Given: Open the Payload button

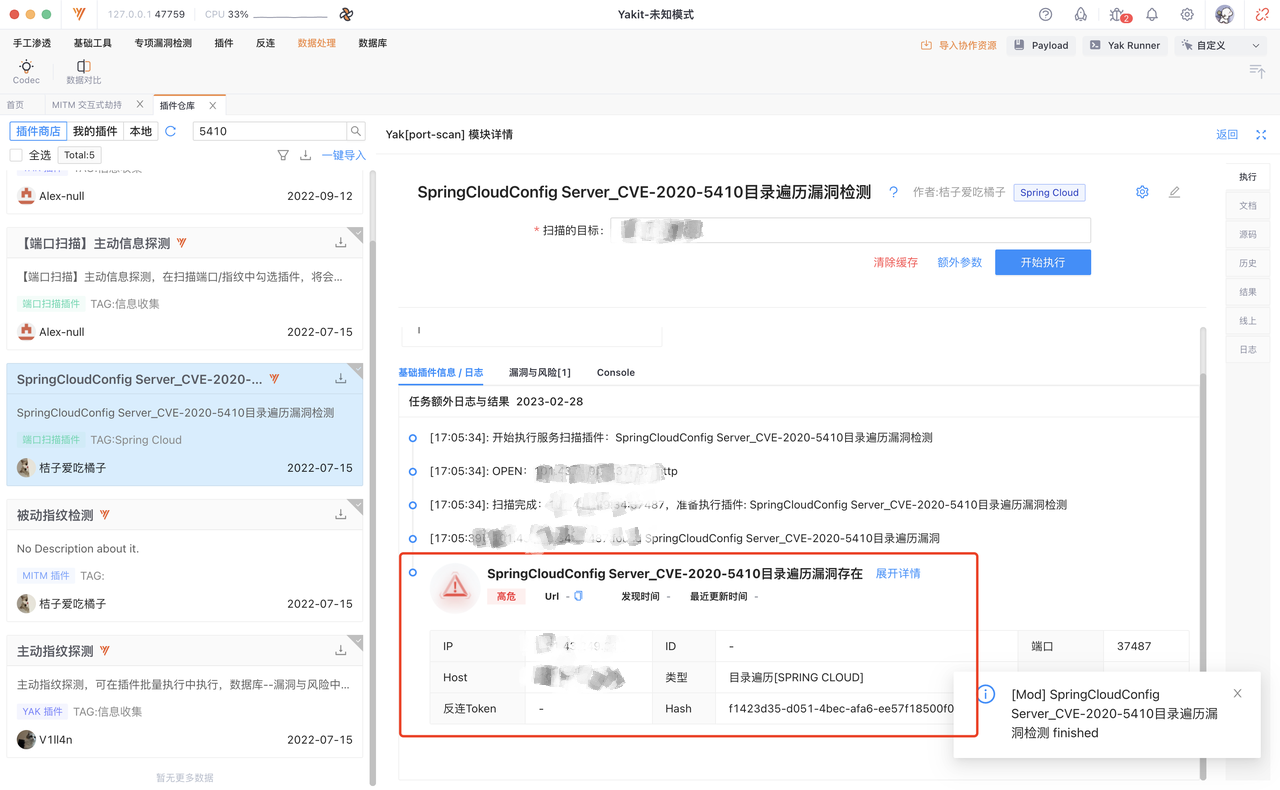Looking at the screenshot, I should pyautogui.click(x=1041, y=45).
